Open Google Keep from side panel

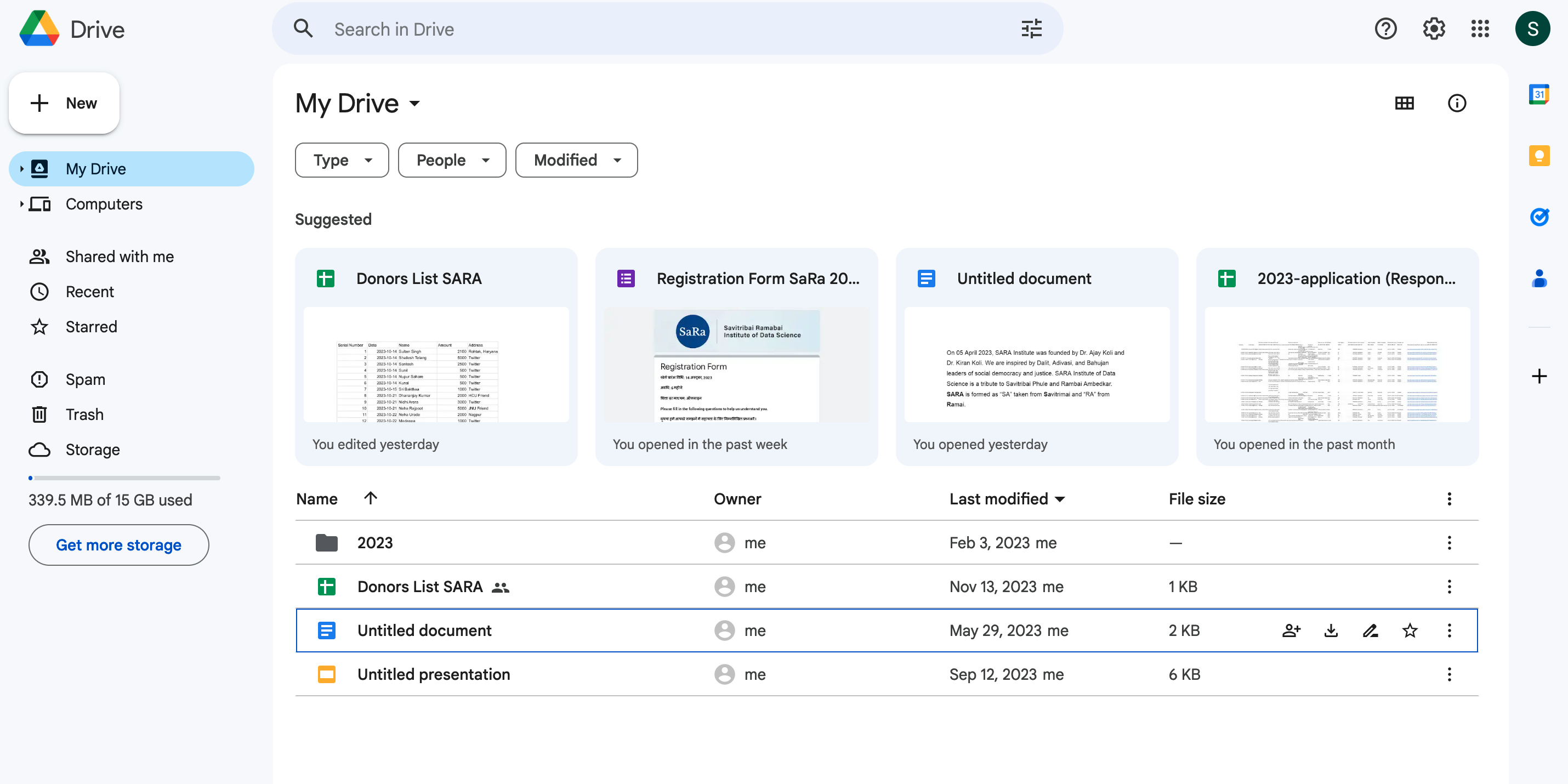[1539, 156]
